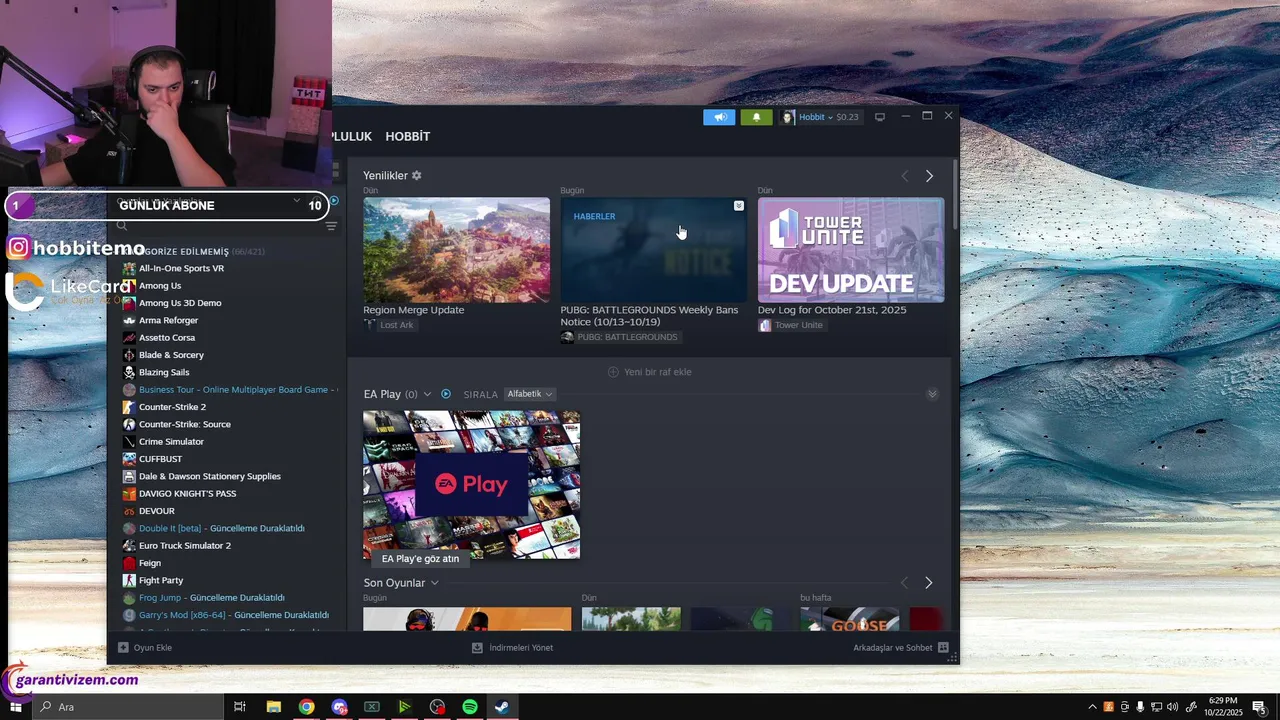Open Arkadaşlar ve Sohbet panel
Screen dimensions: 1280x720
point(900,648)
